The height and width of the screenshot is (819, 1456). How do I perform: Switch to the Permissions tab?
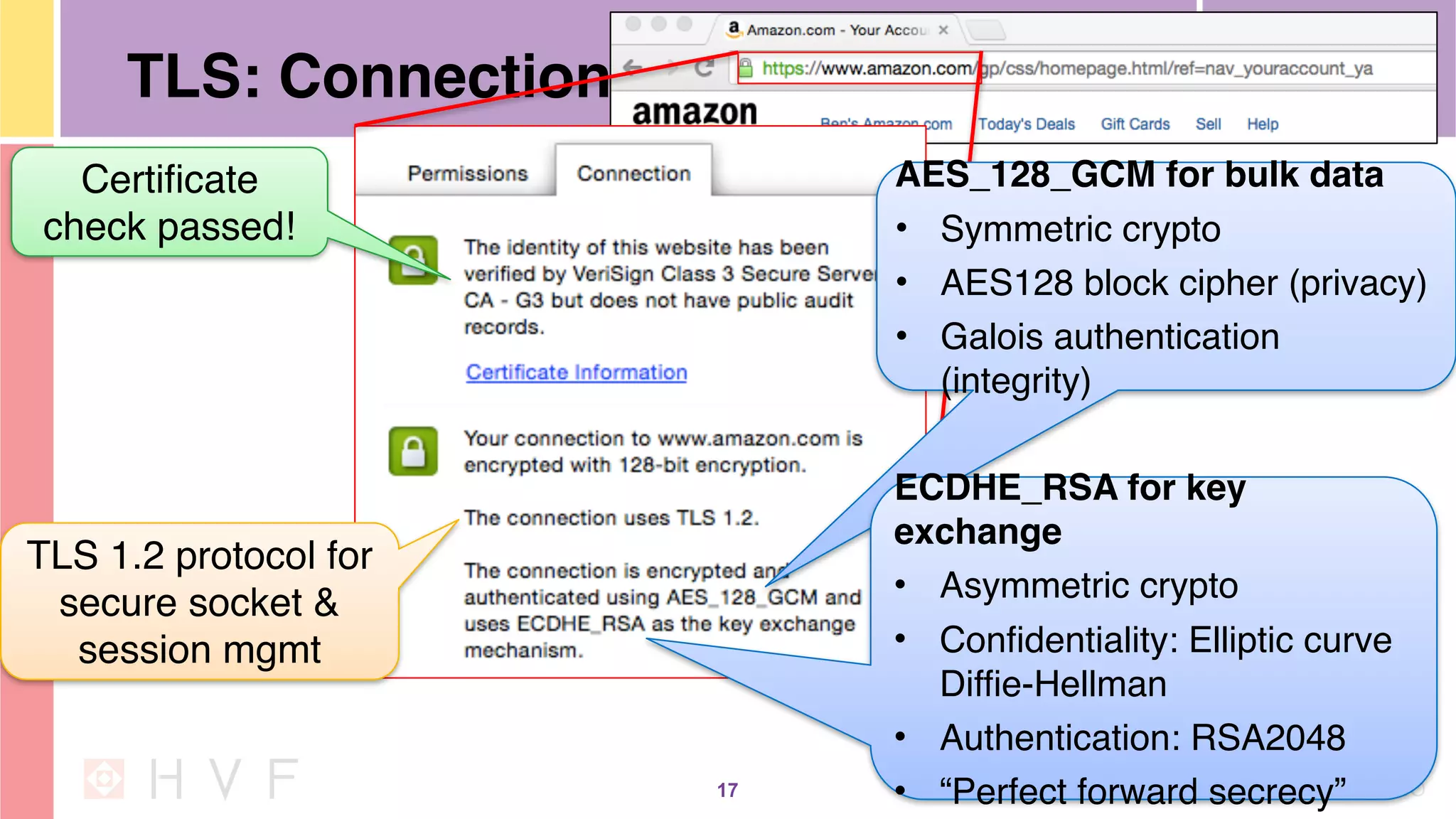point(467,173)
